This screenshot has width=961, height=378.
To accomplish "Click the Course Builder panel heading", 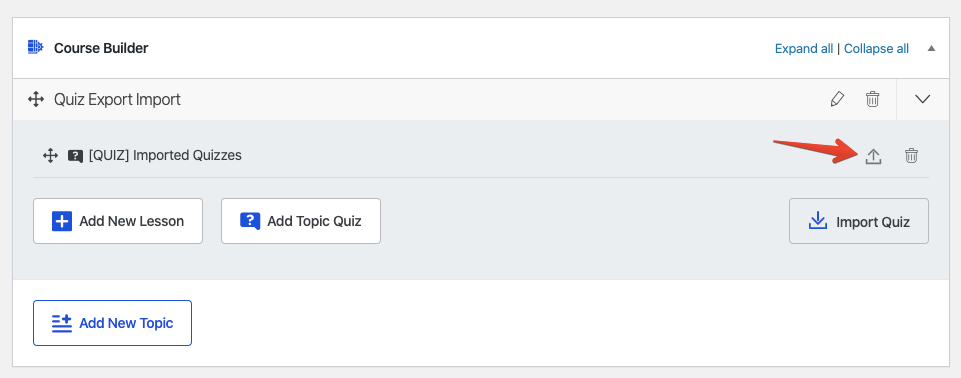I will tap(101, 48).
